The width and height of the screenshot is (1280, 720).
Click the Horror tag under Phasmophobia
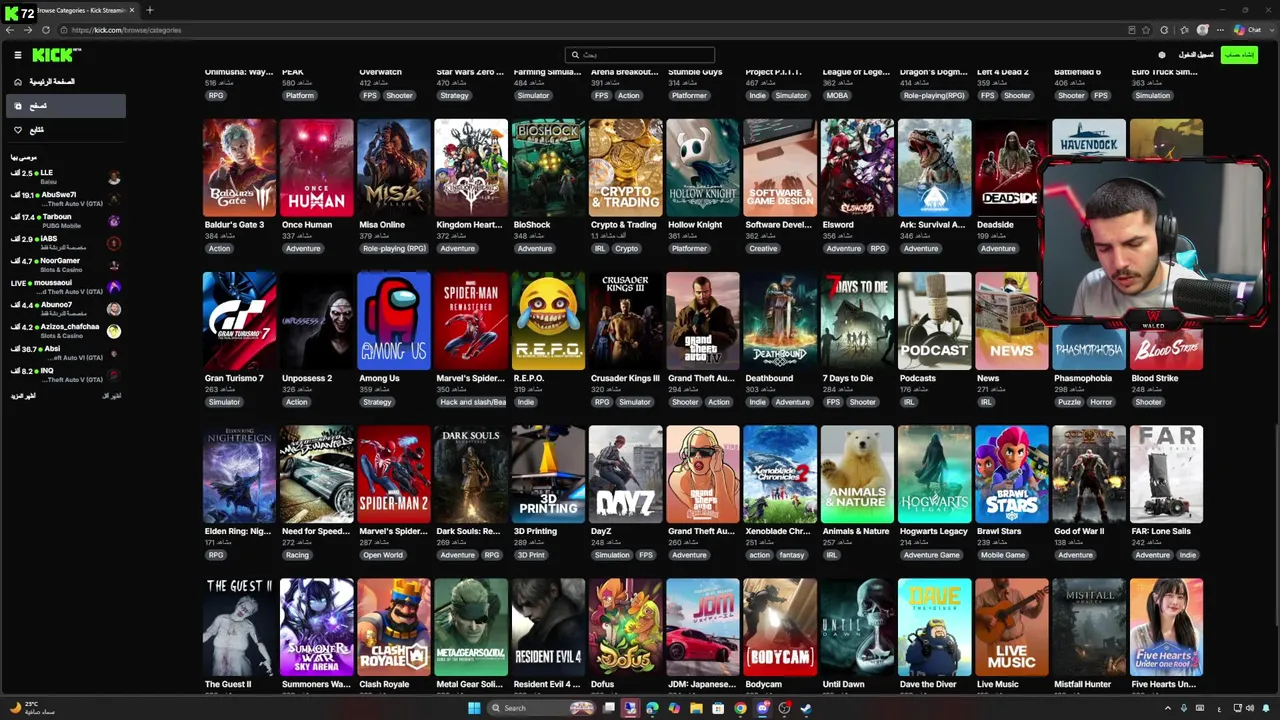[1101, 402]
